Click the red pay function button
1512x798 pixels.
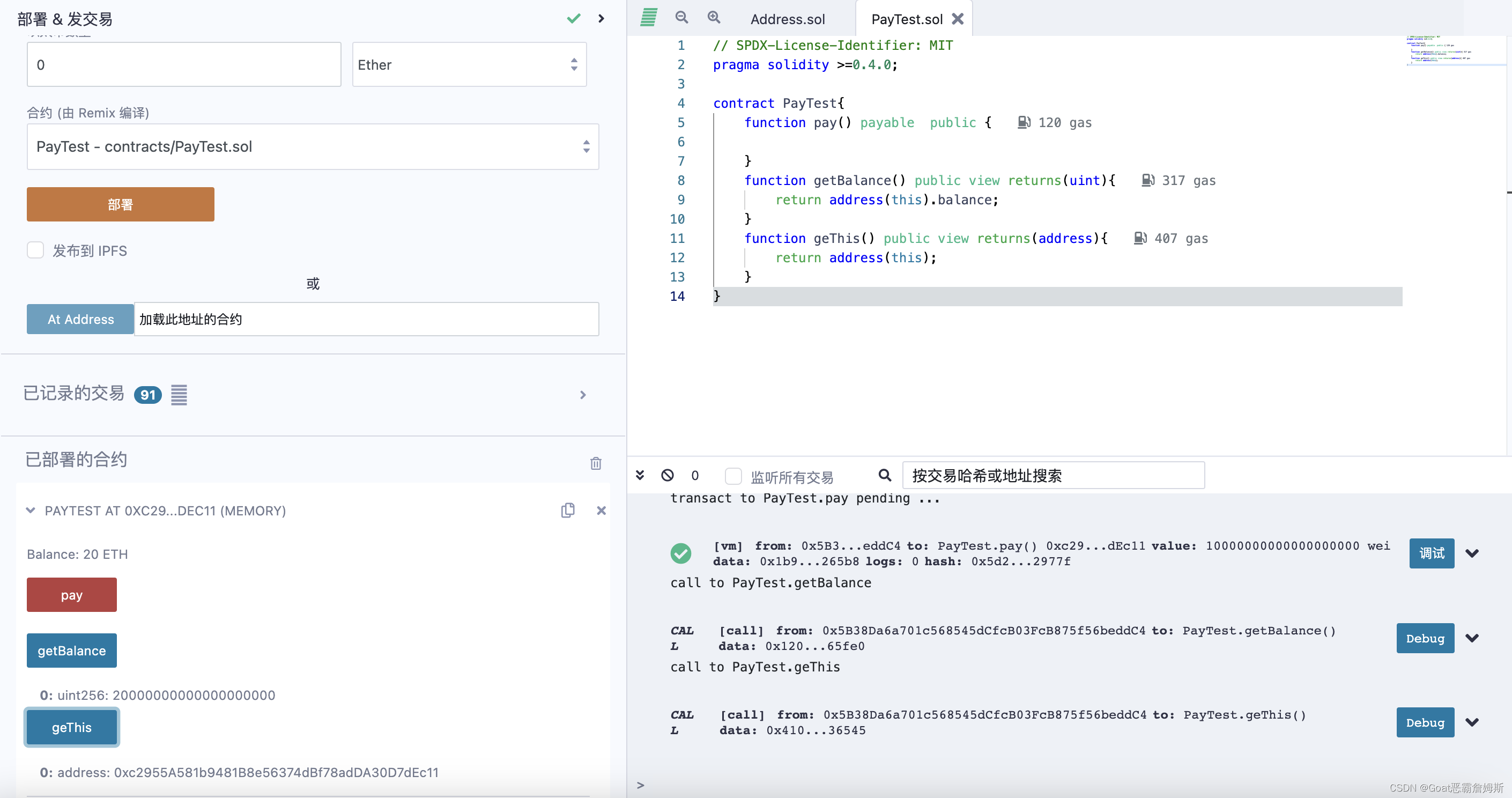tap(72, 595)
